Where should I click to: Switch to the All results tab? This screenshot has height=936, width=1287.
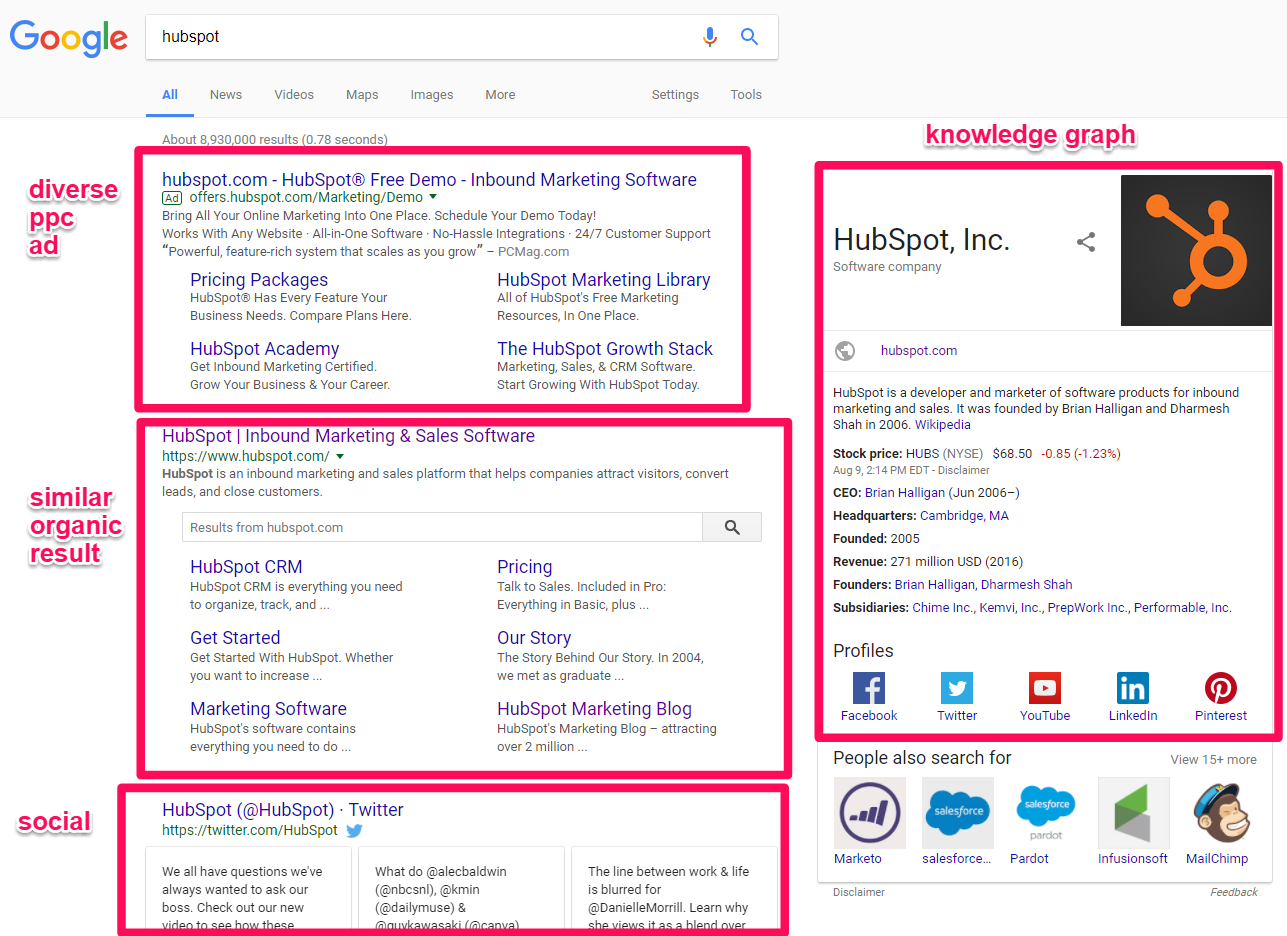[x=170, y=95]
